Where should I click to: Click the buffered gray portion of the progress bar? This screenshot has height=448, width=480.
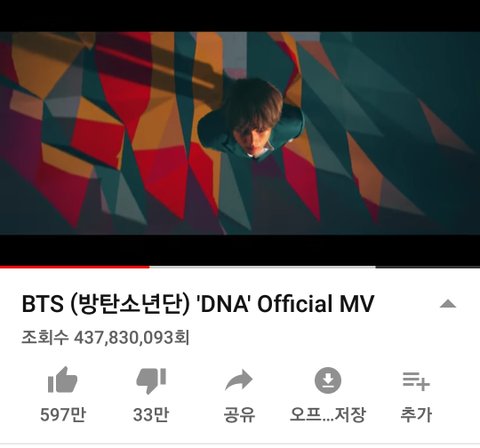(x=262, y=267)
